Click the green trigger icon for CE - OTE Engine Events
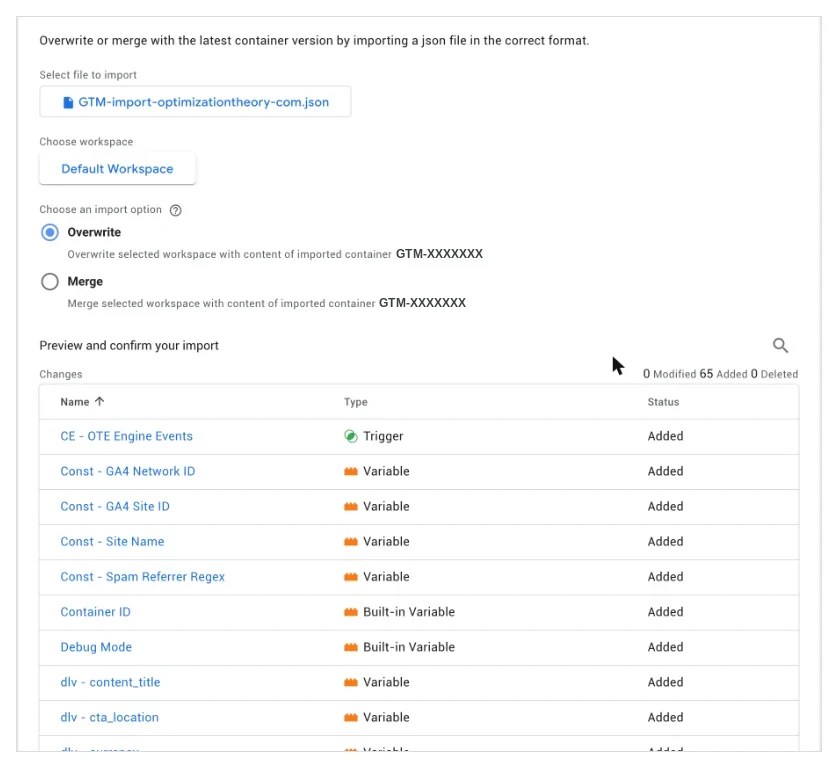The height and width of the screenshot is (768, 838). click(351, 436)
